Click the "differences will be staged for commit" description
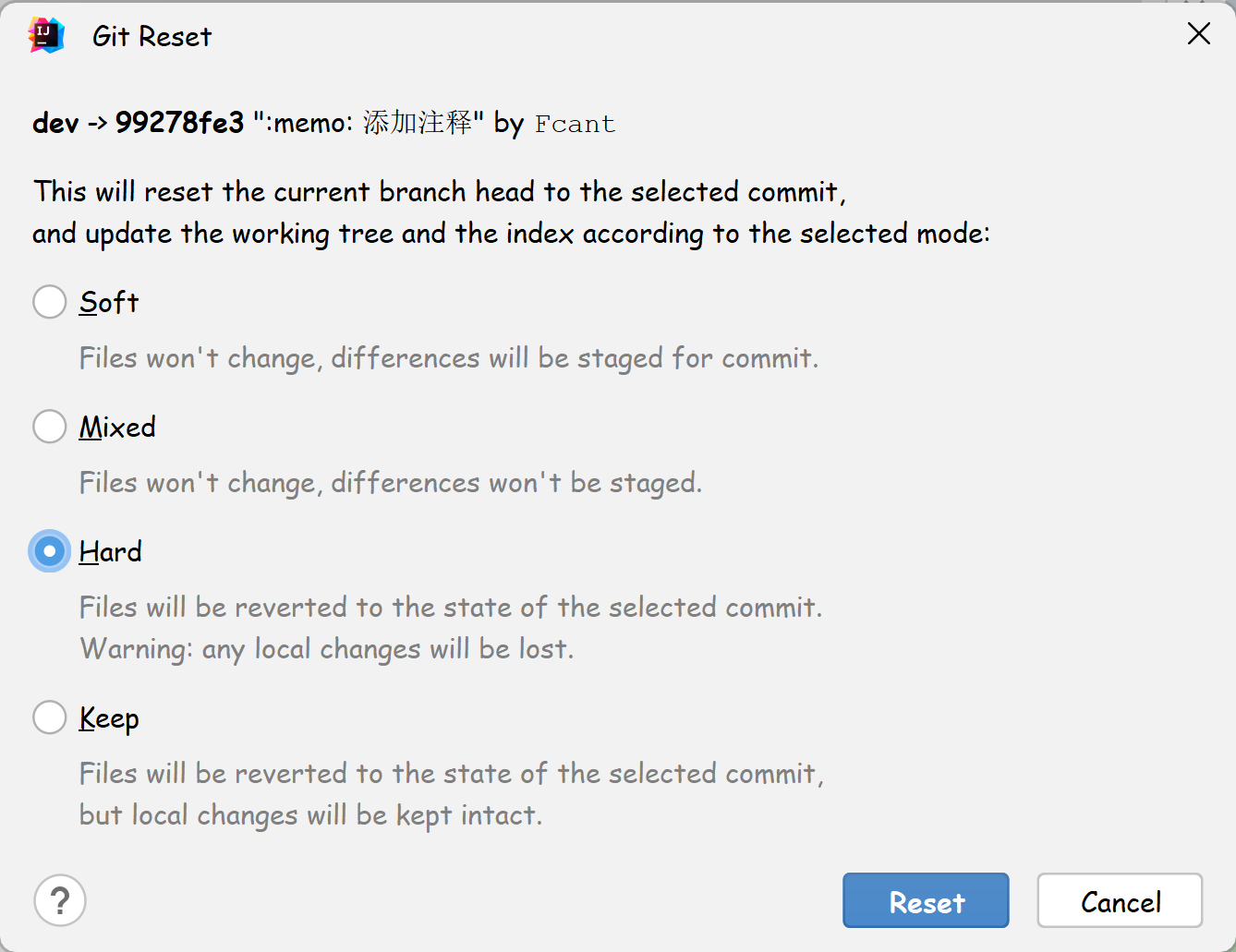This screenshot has width=1236, height=952. [x=575, y=358]
